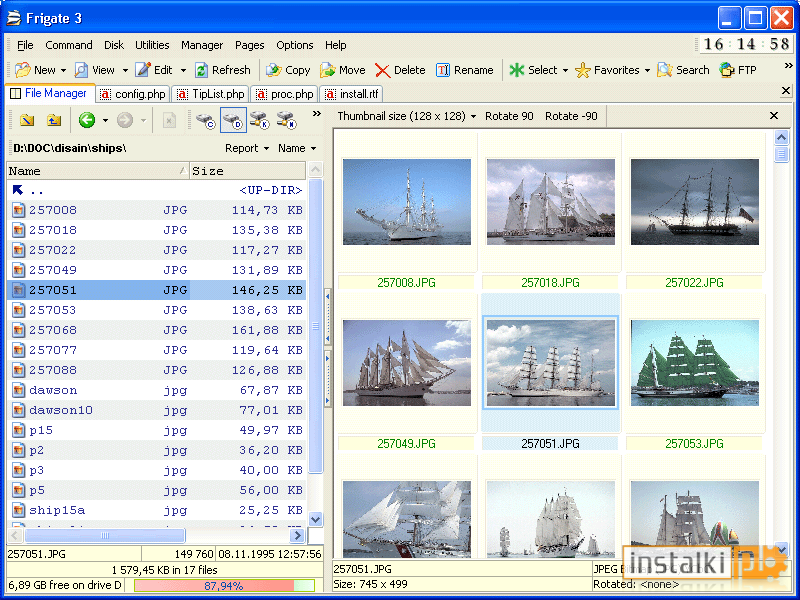Screen dimensions: 800x600
Task: Click the file list vertical scrollbar thumb
Action: click(x=316, y=326)
